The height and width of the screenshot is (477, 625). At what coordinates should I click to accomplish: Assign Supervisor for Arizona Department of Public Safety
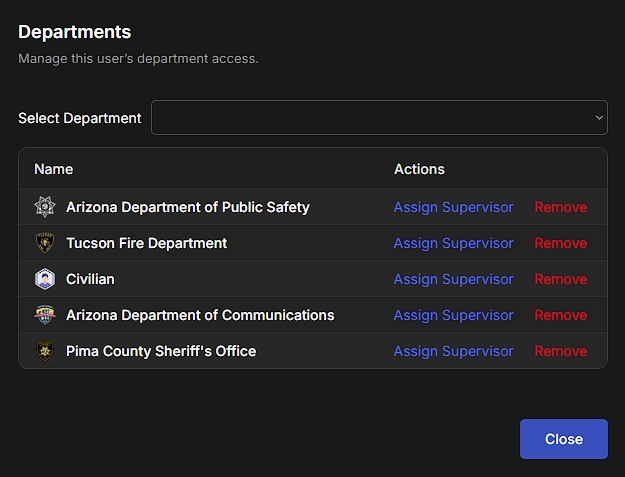(453, 207)
